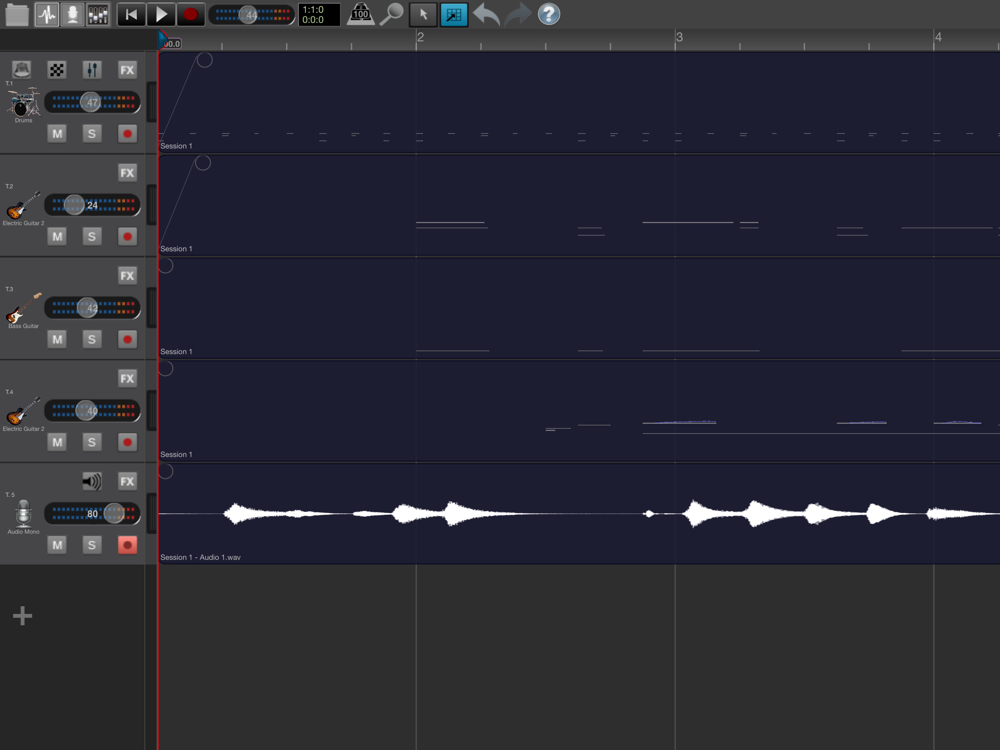Adjust the T.2 guitar volume slider at 24
1000x750 pixels.
92,205
